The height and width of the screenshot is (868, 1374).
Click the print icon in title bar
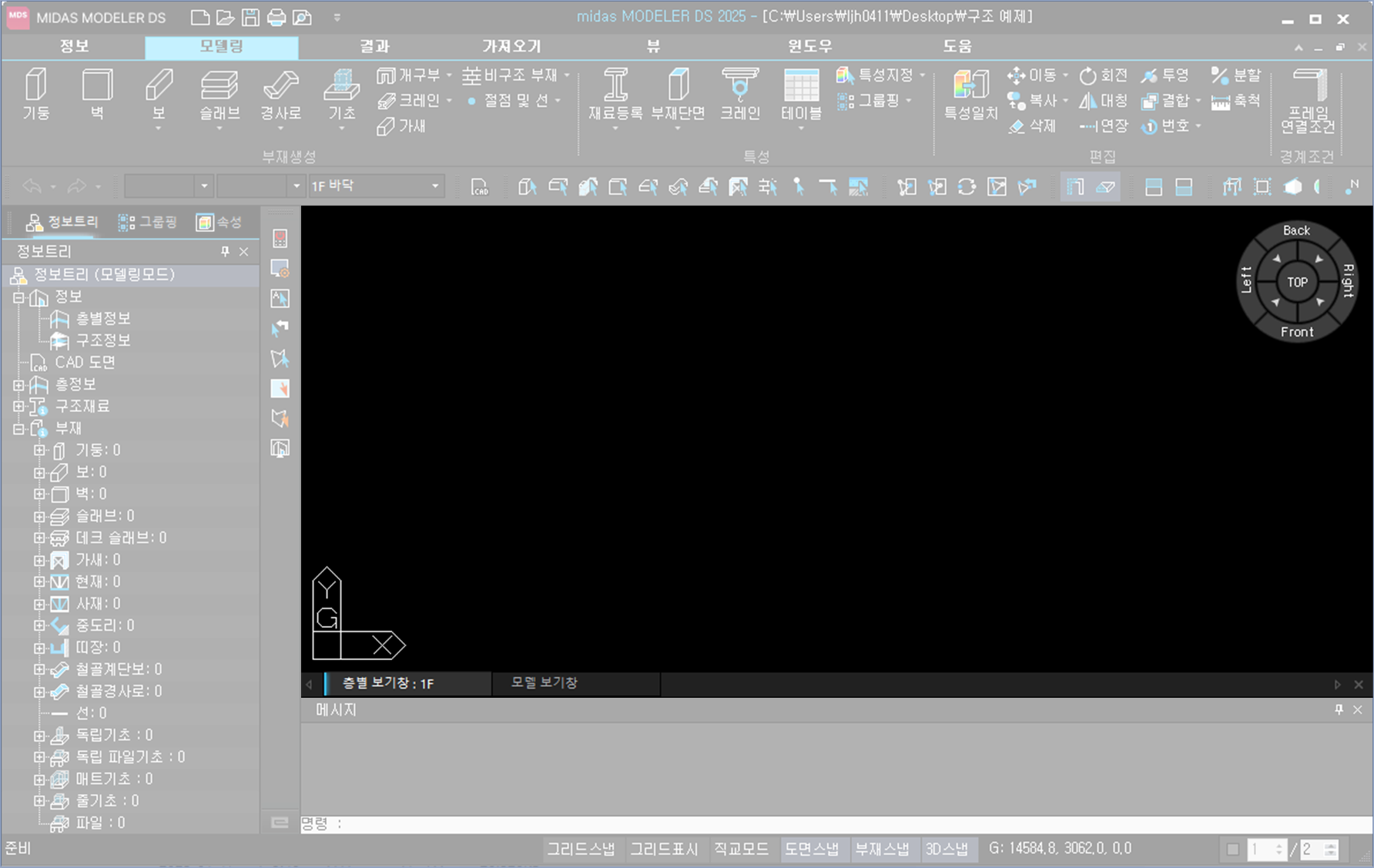(276, 17)
